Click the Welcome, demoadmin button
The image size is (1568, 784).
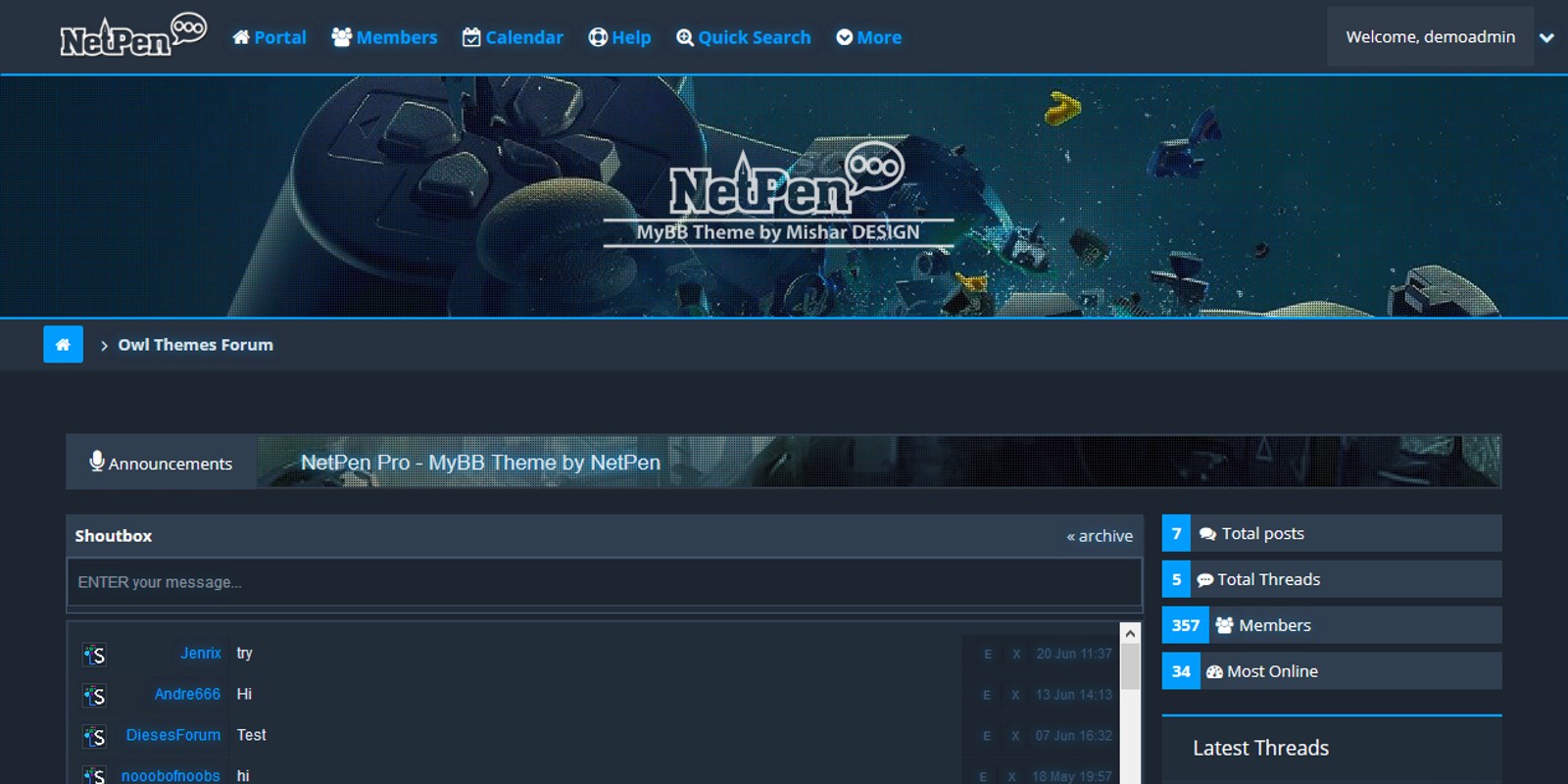pos(1430,37)
